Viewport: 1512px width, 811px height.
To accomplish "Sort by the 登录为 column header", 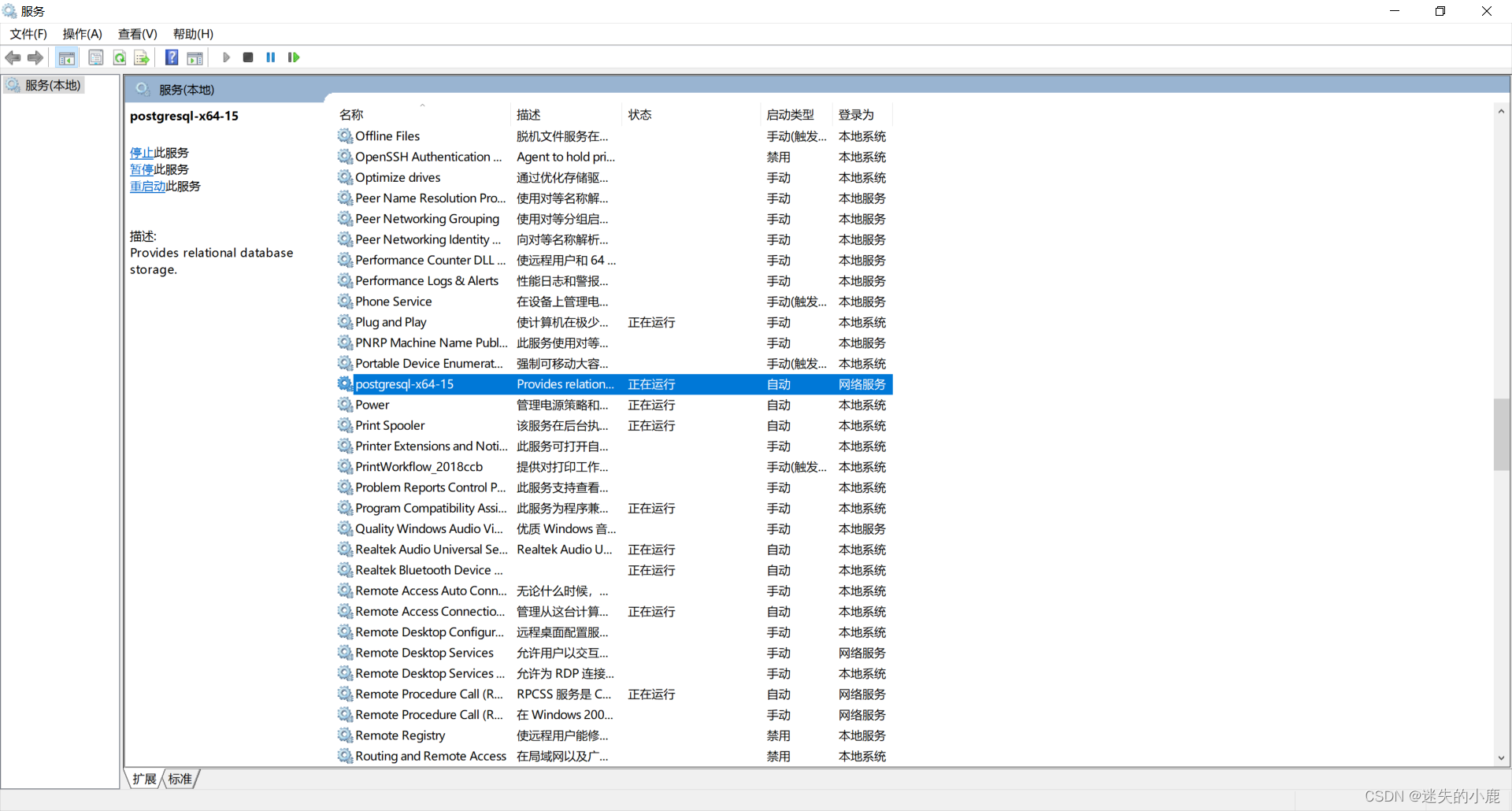I will [x=863, y=115].
